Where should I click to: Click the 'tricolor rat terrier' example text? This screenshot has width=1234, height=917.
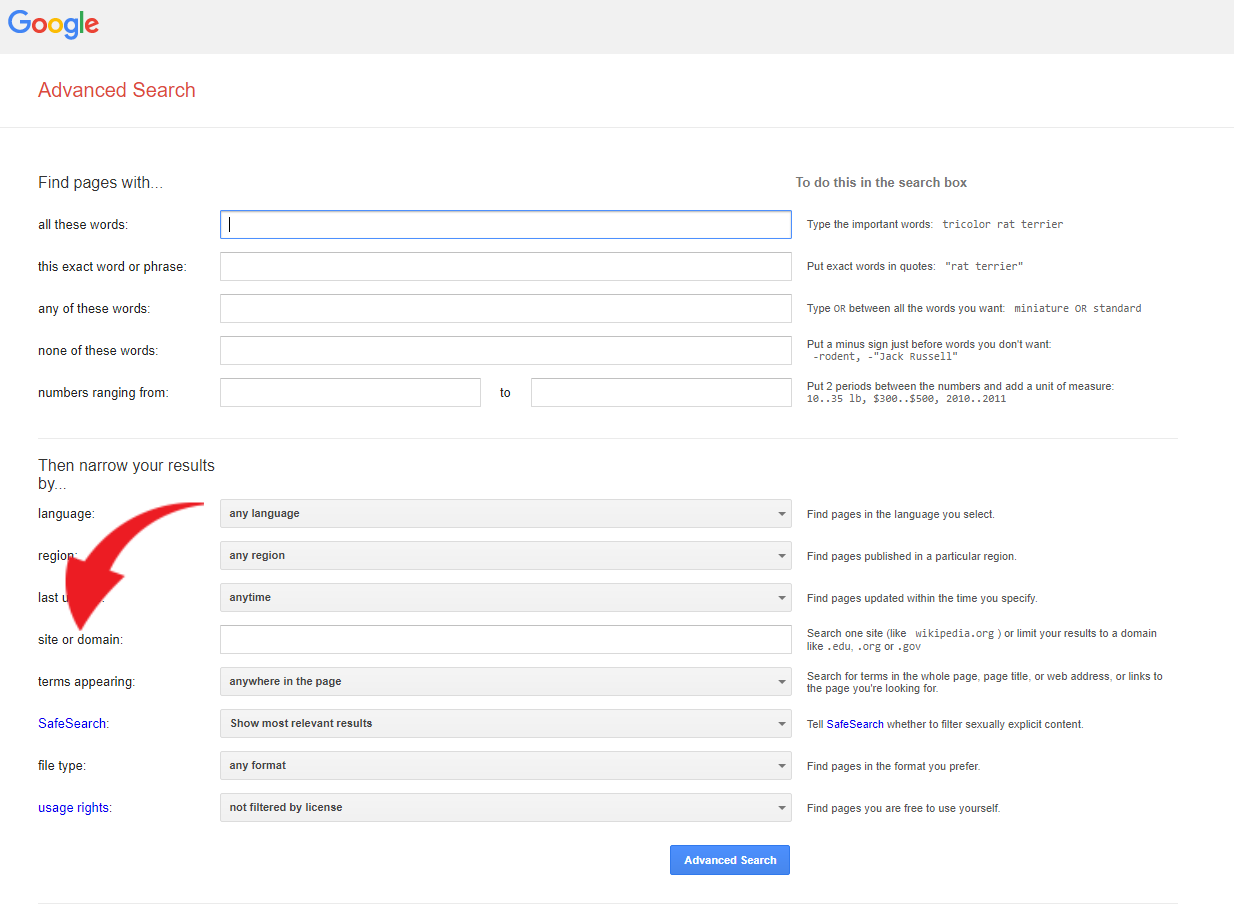pos(1002,224)
